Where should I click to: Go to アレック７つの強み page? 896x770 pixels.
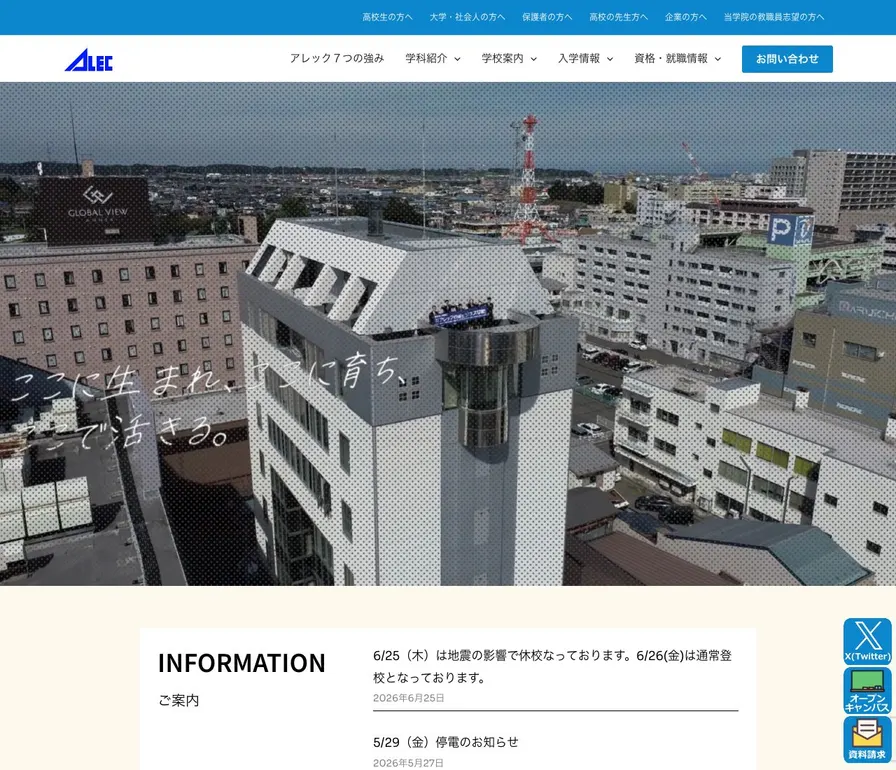point(337,58)
